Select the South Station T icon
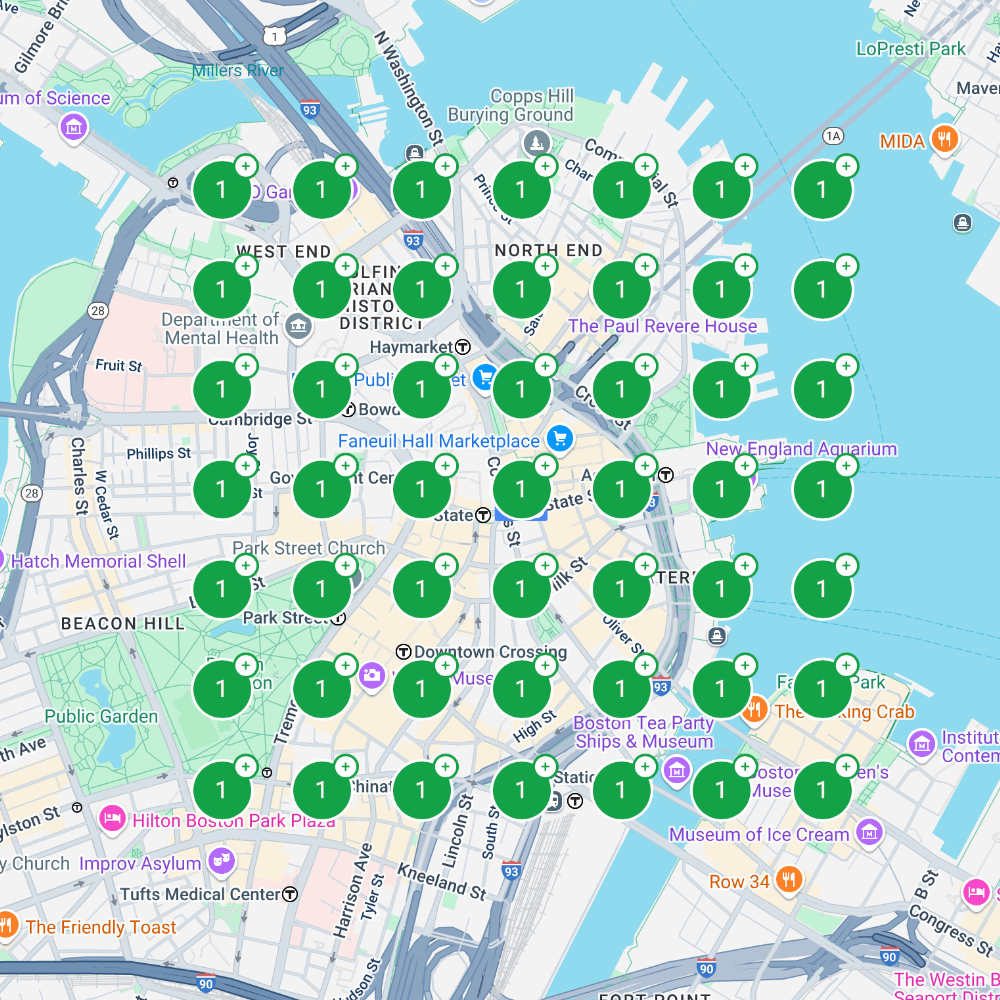Image resolution: width=1000 pixels, height=1000 pixels. (x=575, y=801)
